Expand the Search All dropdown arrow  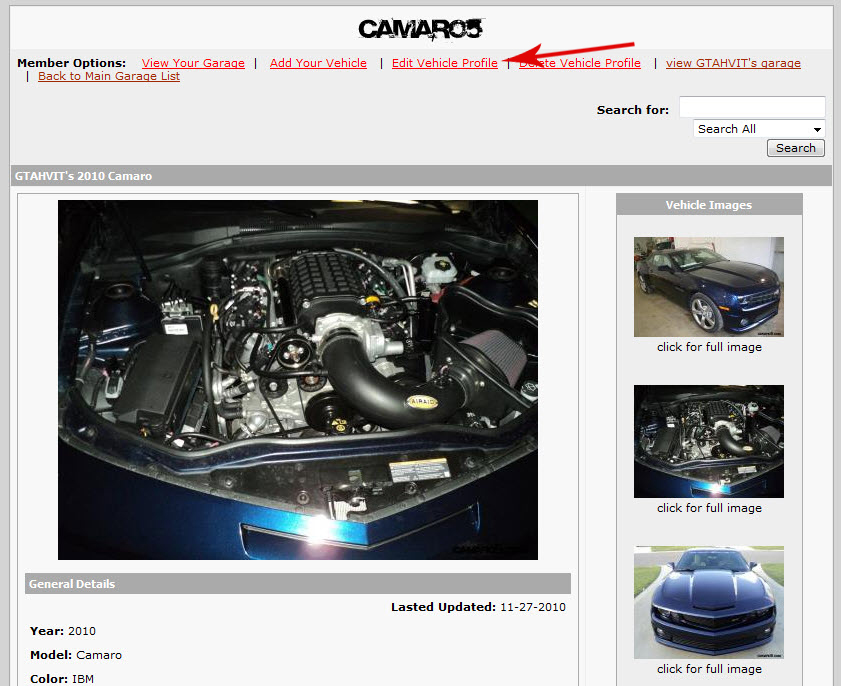817,128
